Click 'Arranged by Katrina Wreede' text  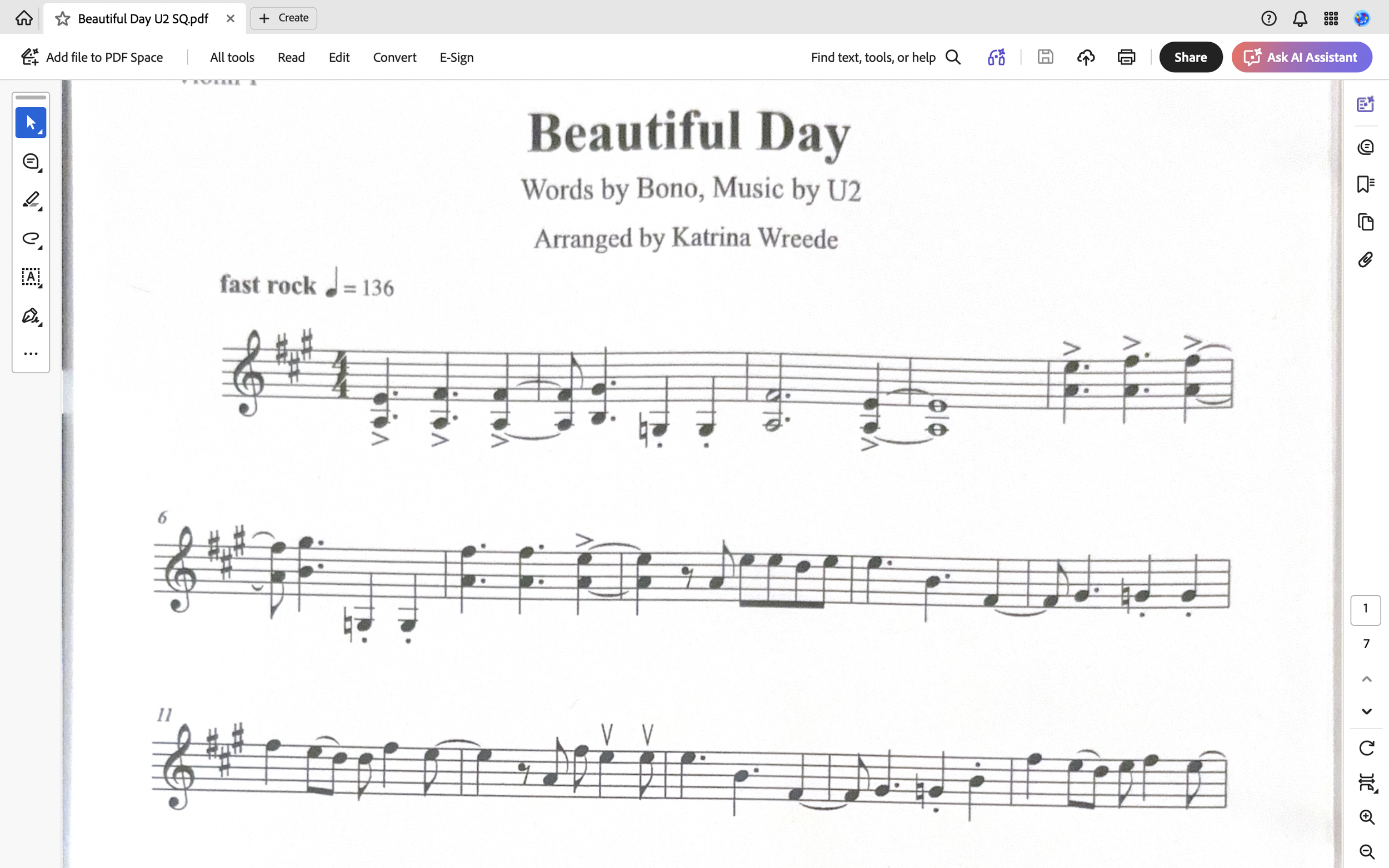686,238
